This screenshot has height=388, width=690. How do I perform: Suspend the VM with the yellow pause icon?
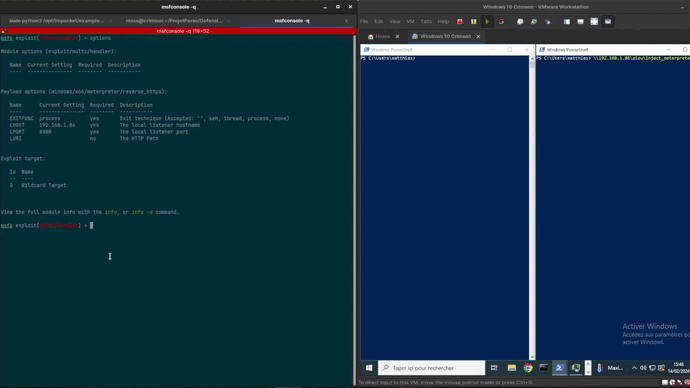pos(473,22)
